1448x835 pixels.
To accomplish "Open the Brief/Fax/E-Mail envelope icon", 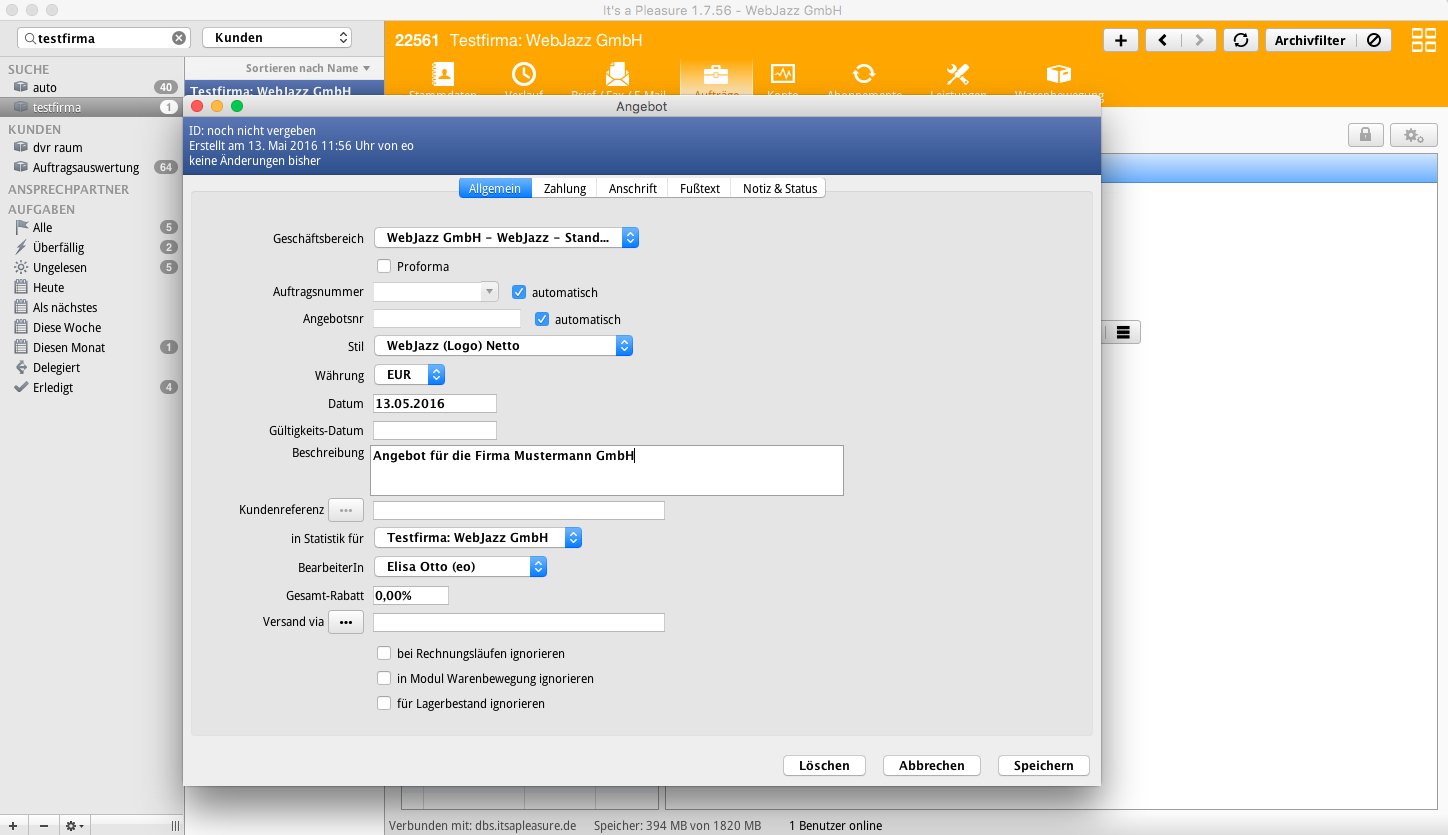I will click(x=617, y=74).
